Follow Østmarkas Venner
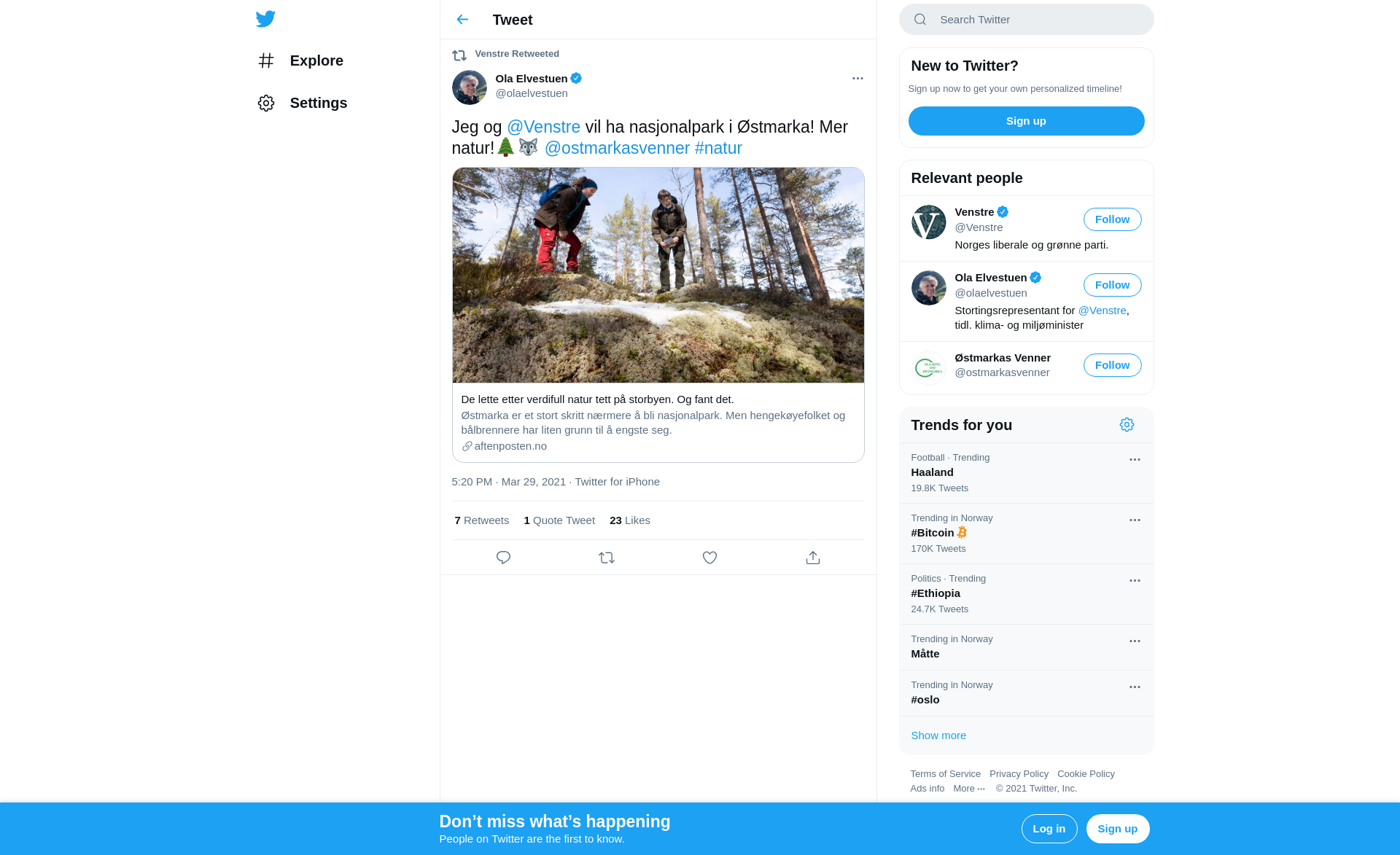 [1112, 365]
